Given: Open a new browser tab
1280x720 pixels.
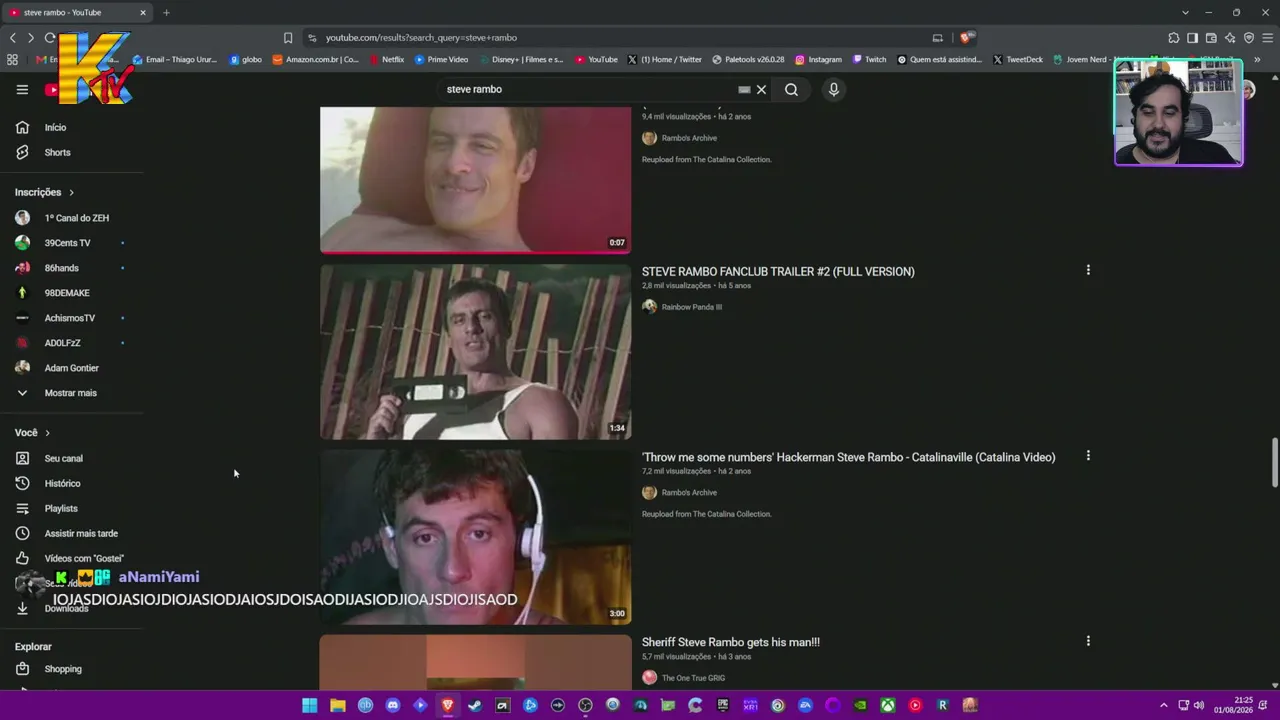Looking at the screenshot, I should [x=166, y=13].
